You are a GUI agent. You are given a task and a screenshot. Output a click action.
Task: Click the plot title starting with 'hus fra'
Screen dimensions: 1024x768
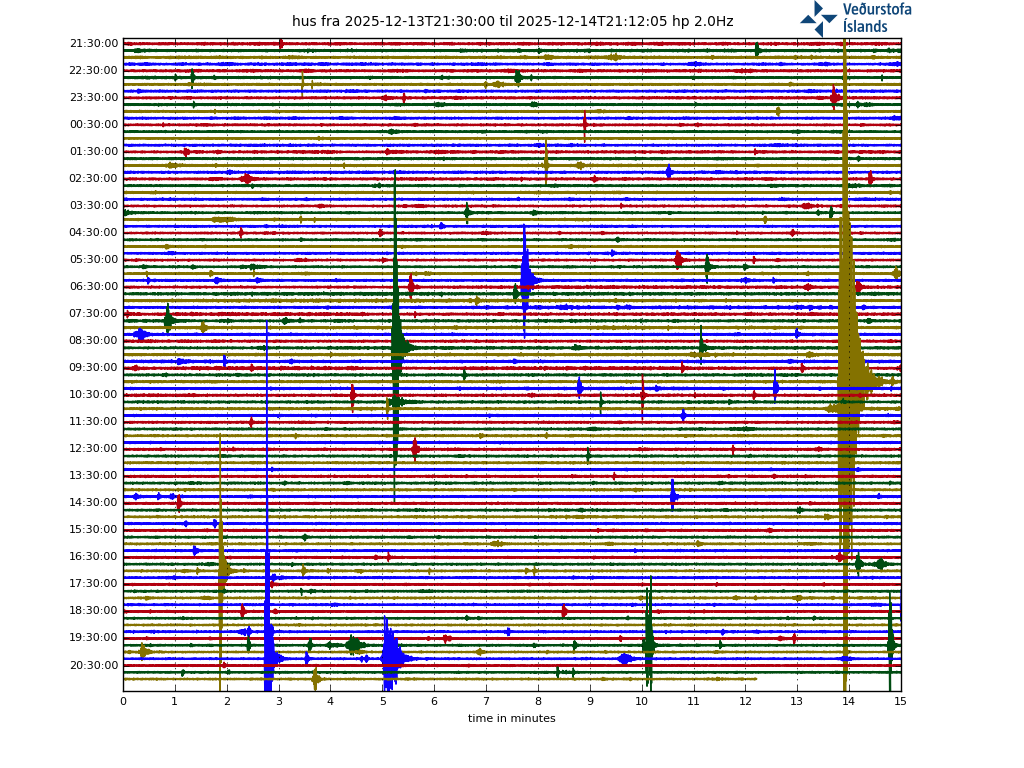coord(512,21)
